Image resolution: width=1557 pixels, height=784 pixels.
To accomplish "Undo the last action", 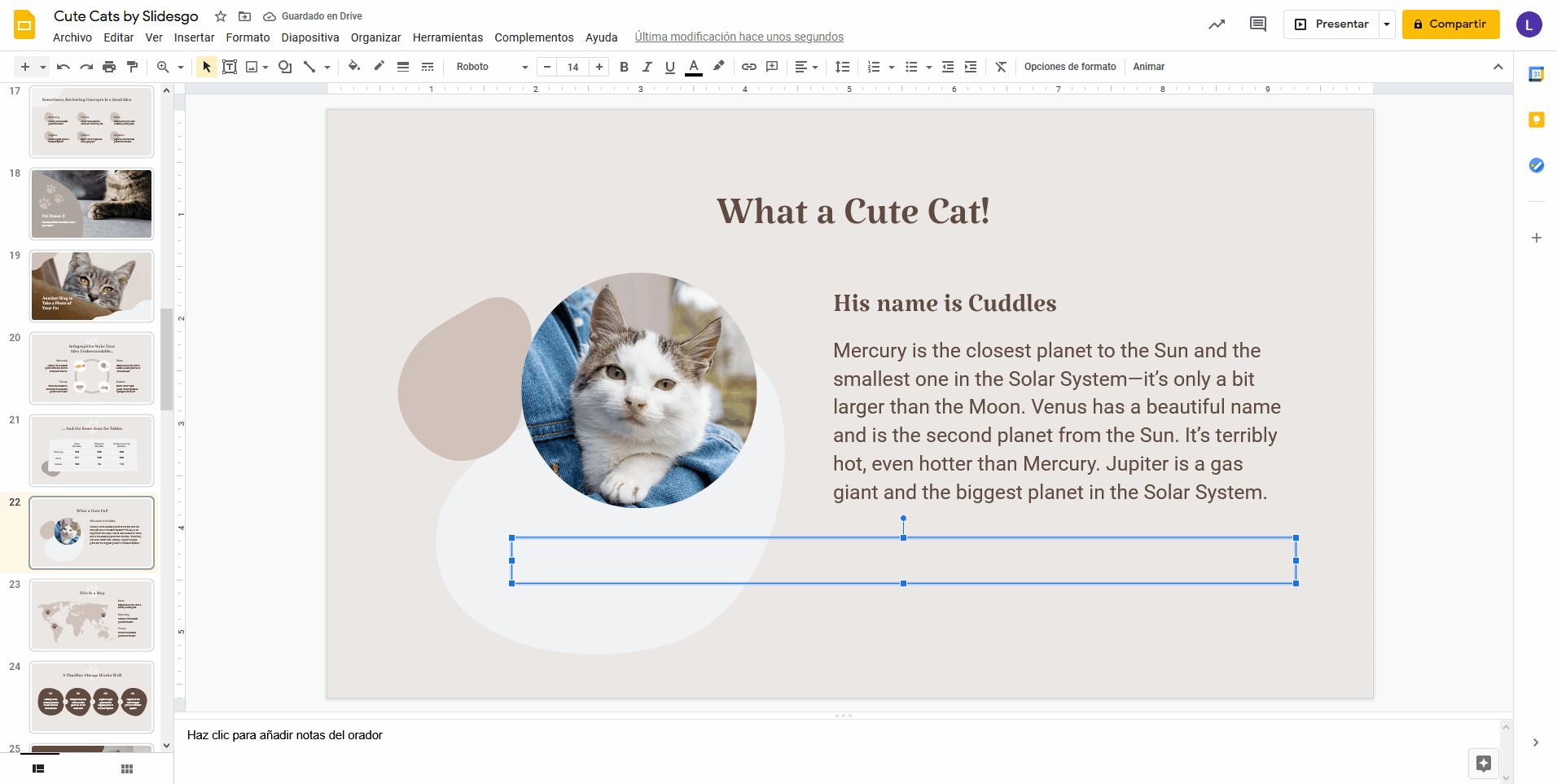I will (64, 67).
